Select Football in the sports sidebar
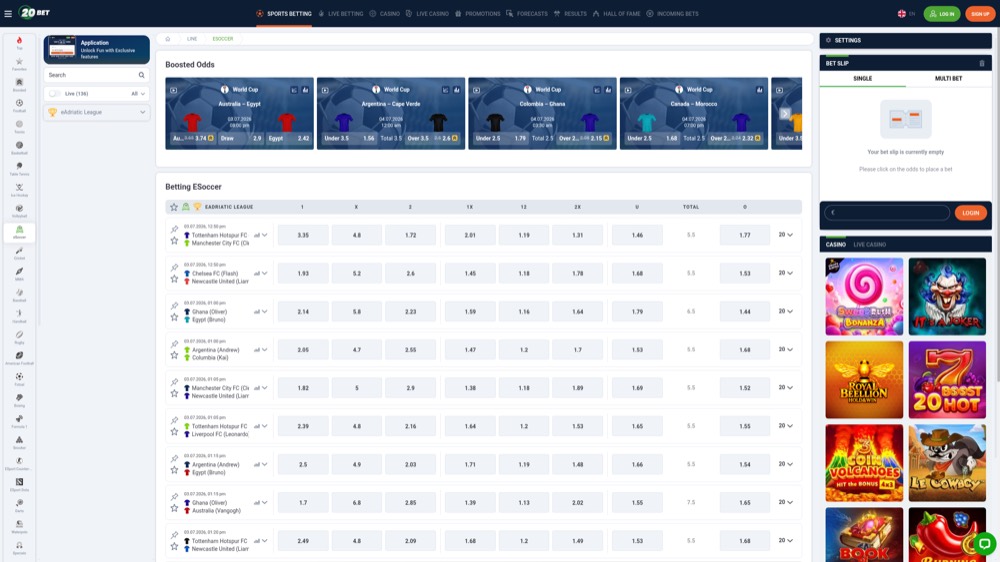 pyautogui.click(x=19, y=106)
